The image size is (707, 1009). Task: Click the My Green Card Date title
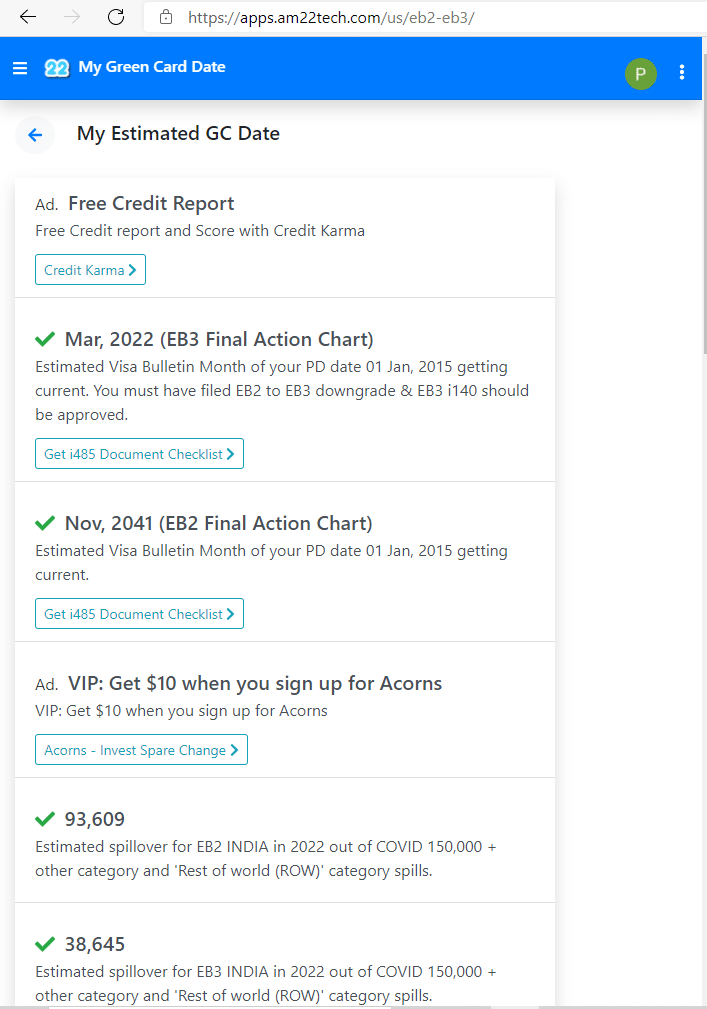click(x=152, y=67)
